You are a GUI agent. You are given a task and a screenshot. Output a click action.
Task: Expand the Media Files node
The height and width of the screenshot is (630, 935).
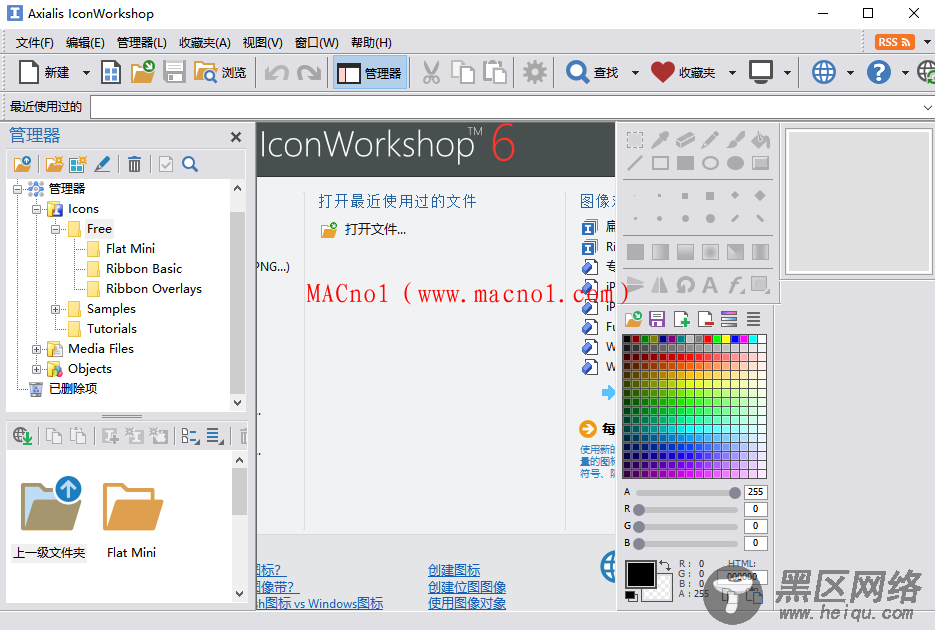click(36, 349)
